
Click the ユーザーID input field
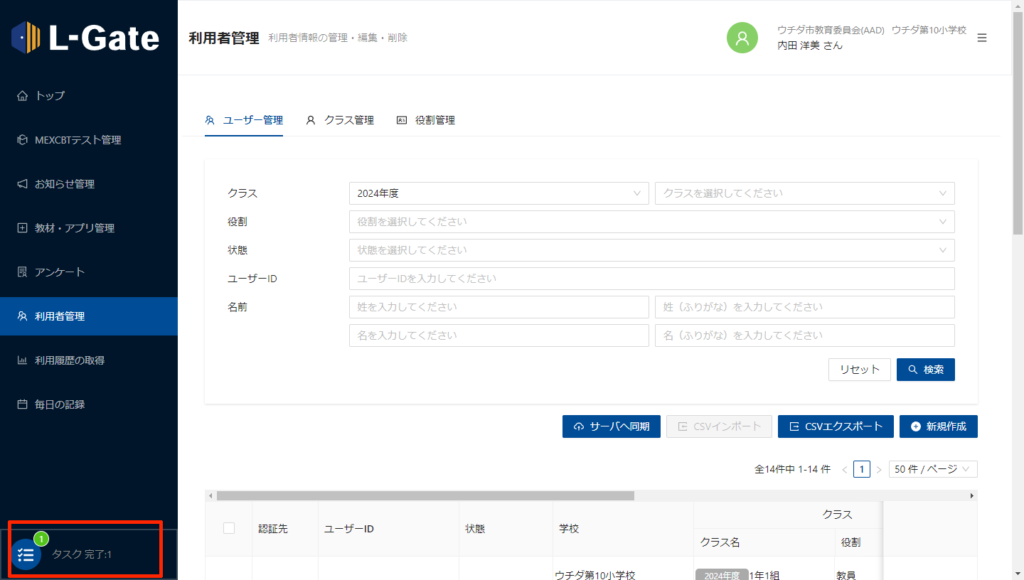pyautogui.click(x=651, y=278)
